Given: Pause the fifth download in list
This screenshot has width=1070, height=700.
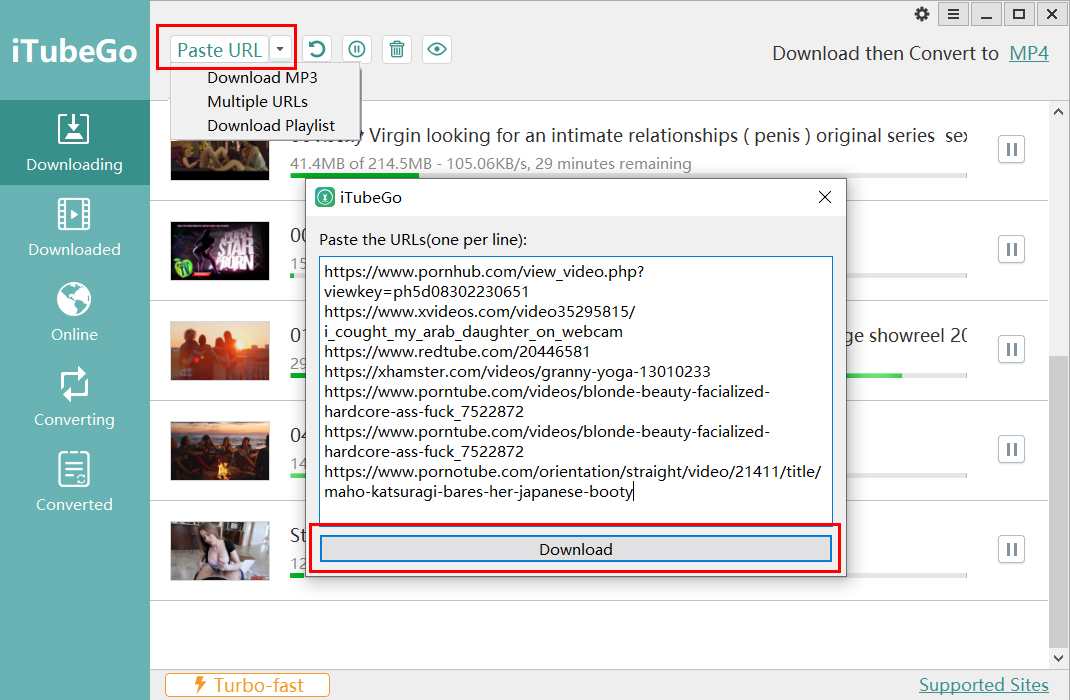Looking at the screenshot, I should click(x=1011, y=549).
